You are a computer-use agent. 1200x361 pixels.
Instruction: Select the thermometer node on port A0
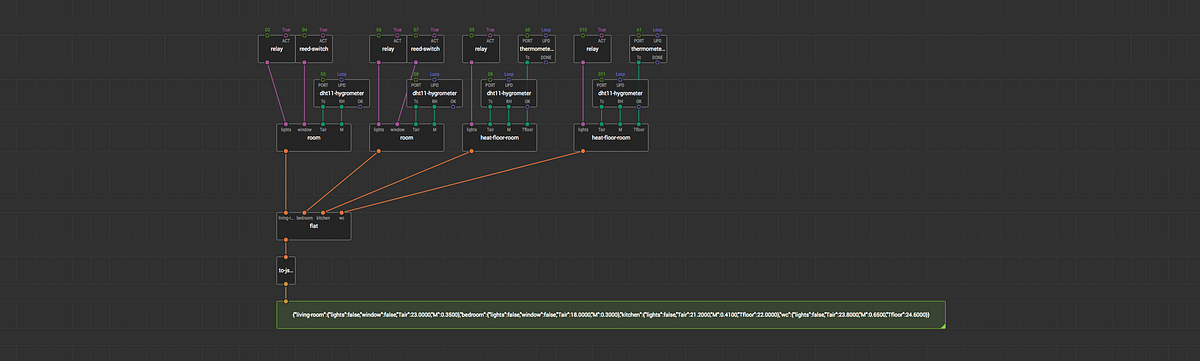536,48
